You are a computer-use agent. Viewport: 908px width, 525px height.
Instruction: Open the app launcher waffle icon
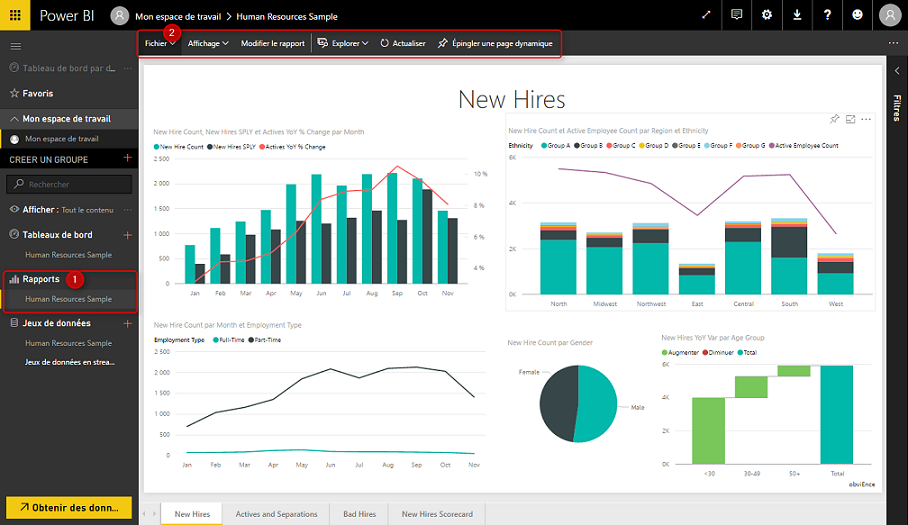click(15, 15)
